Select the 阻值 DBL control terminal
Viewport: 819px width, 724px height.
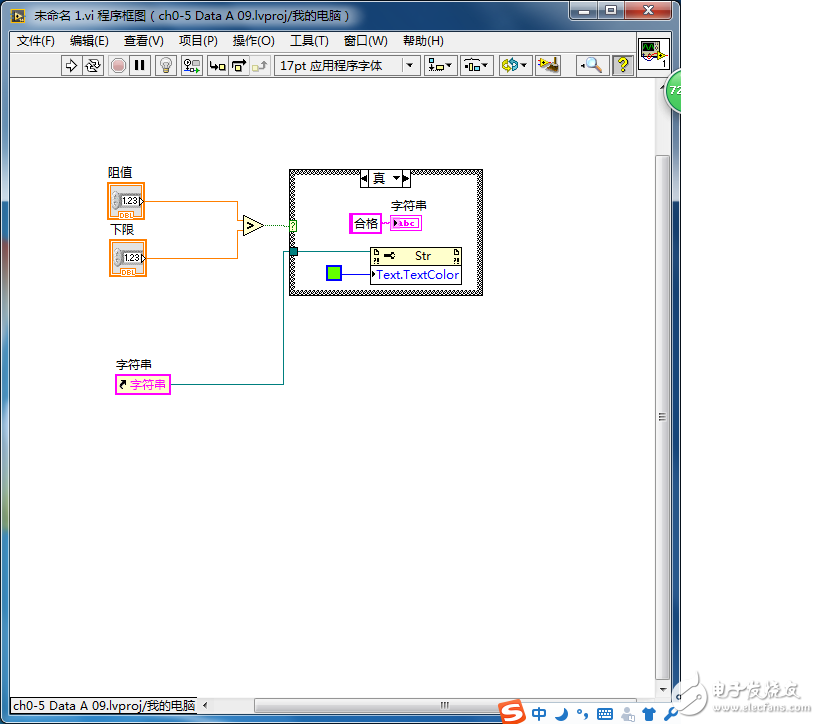[126, 201]
